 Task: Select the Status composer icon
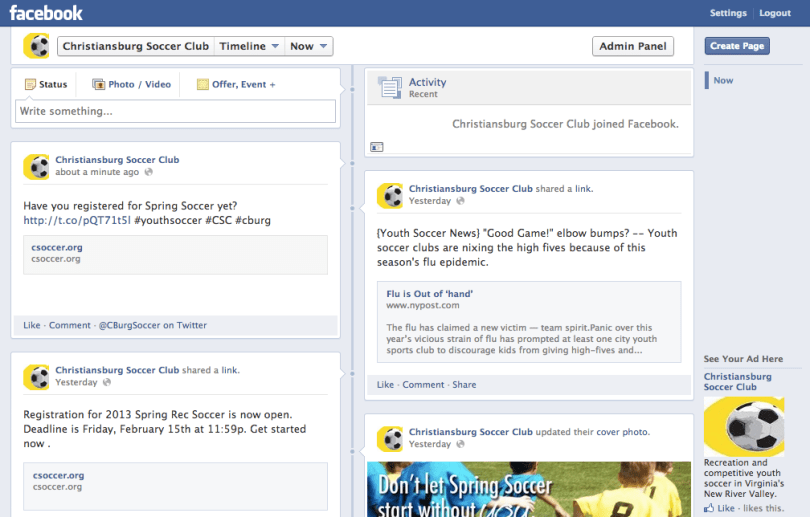30,85
